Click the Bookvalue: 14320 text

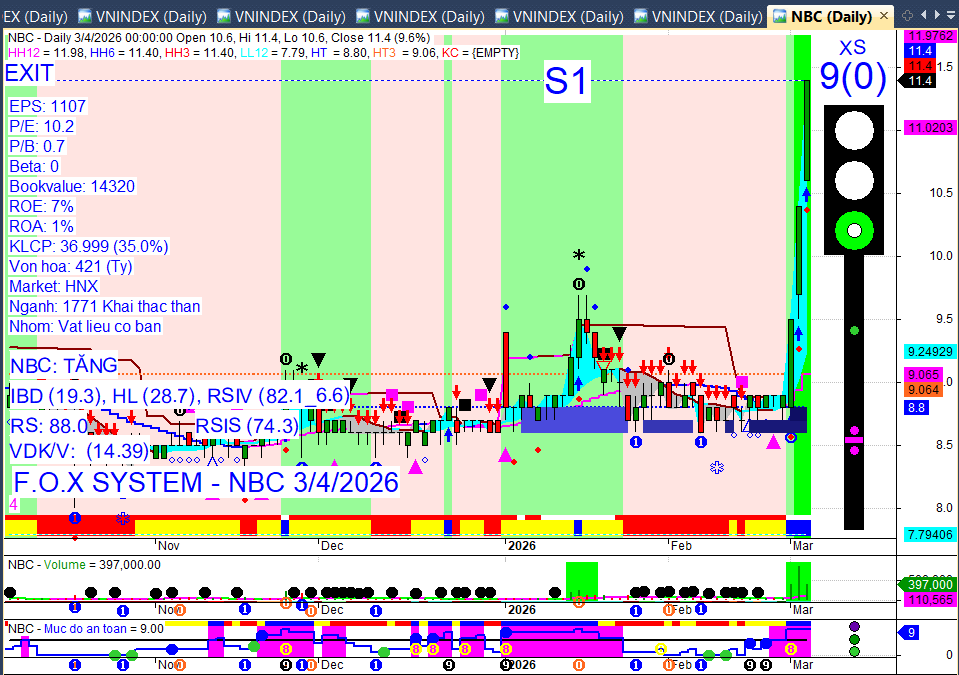point(72,186)
